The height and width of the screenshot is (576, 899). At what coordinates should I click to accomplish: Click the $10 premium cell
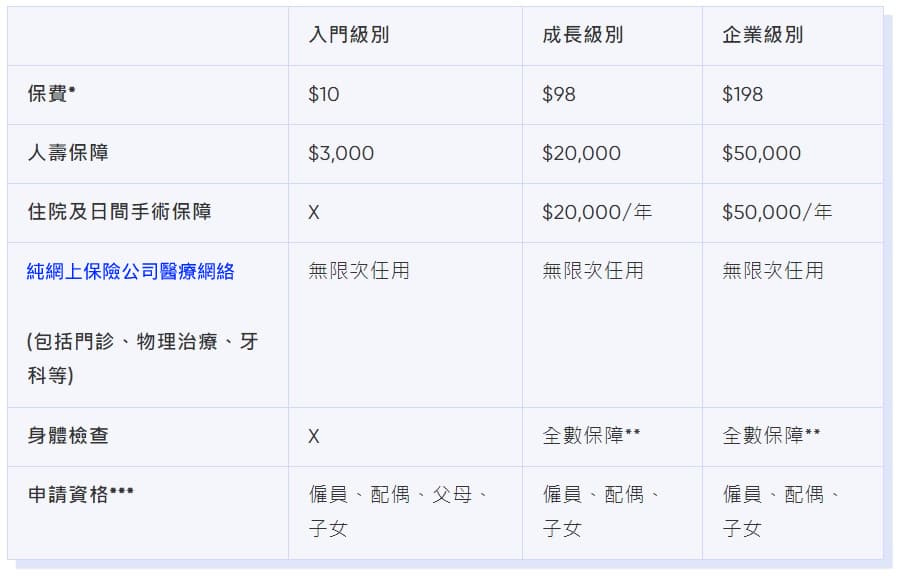point(323,94)
